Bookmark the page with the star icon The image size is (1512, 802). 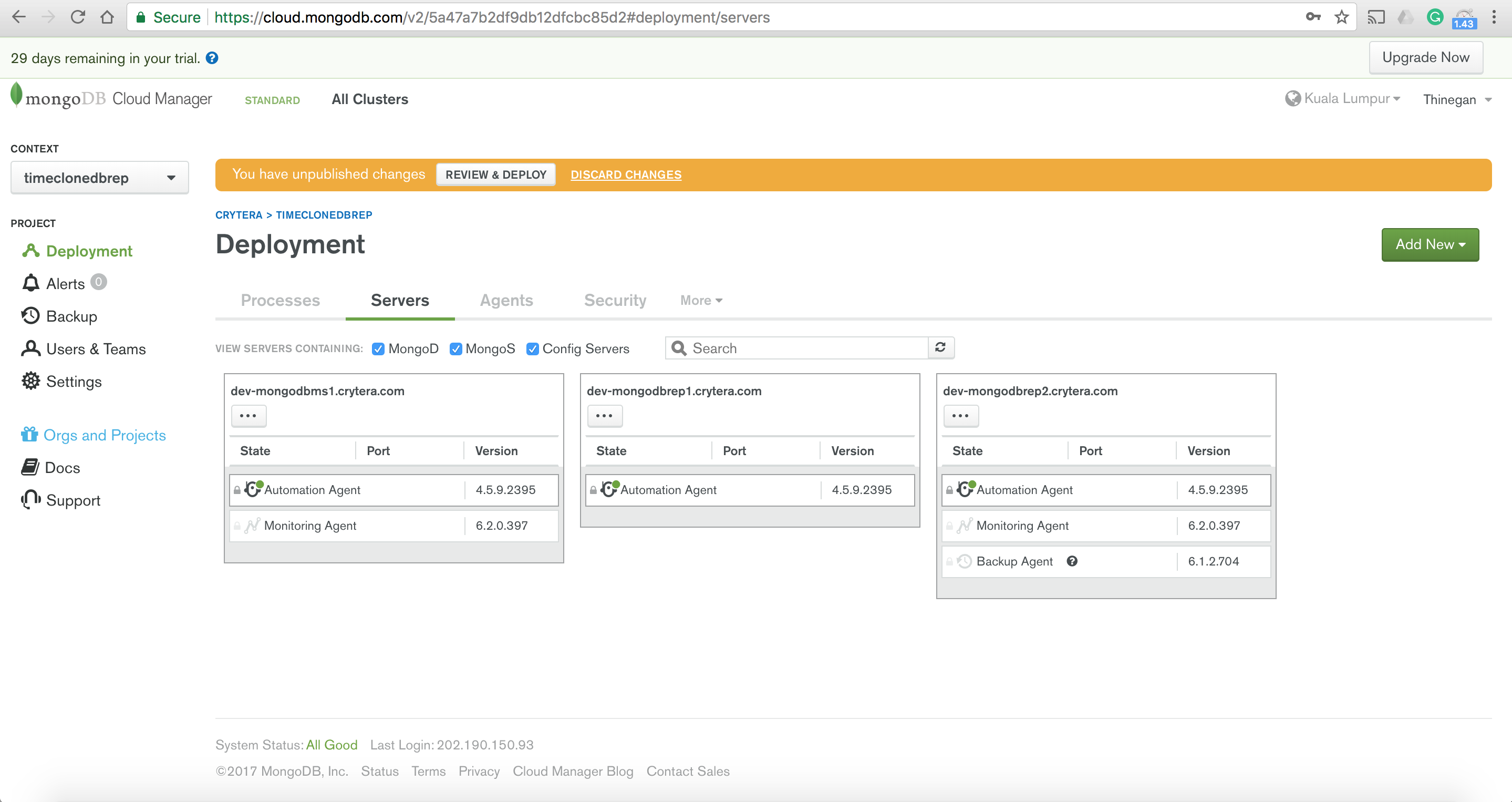(x=1341, y=17)
